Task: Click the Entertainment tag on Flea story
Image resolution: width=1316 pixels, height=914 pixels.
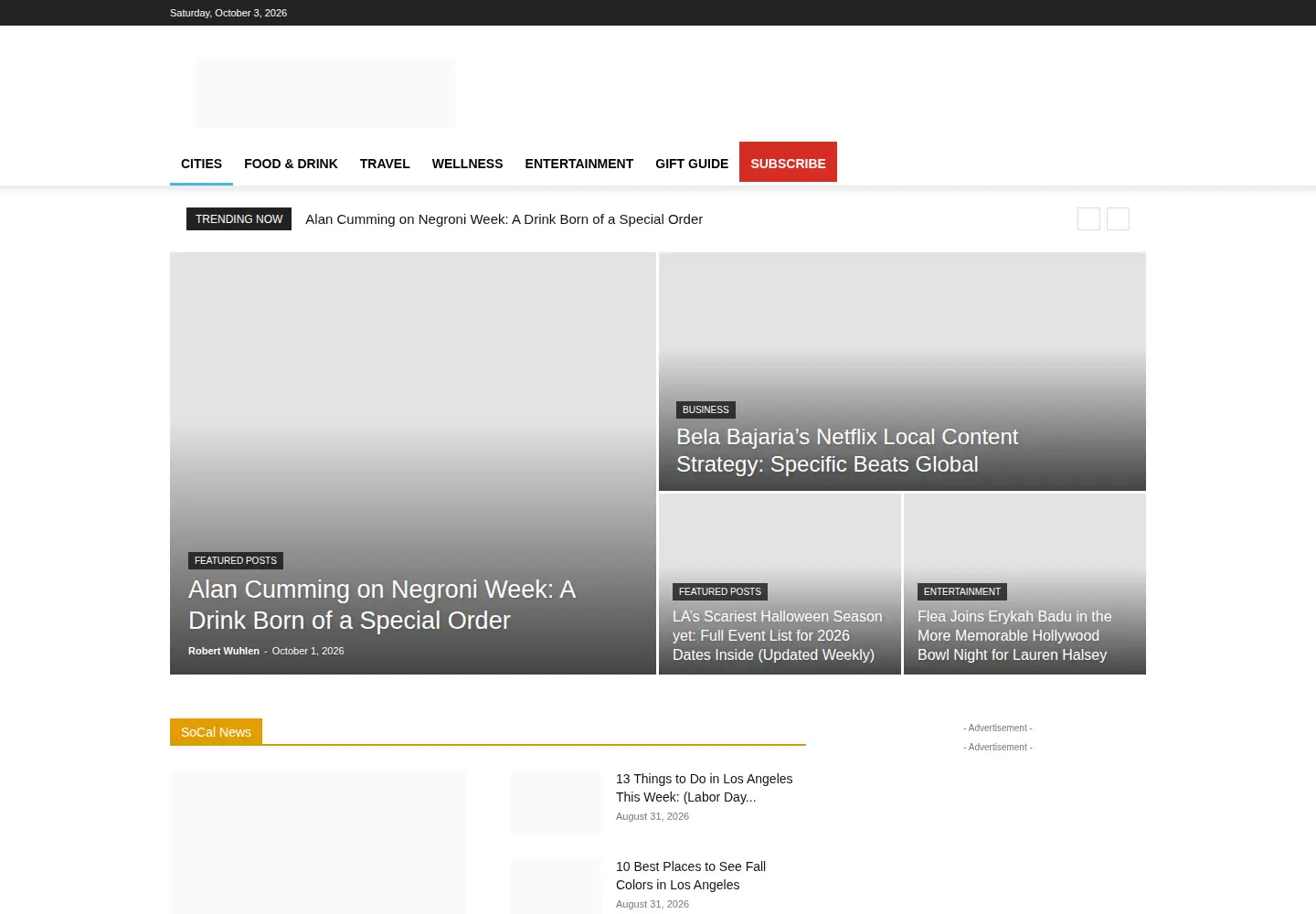Action: click(962, 591)
